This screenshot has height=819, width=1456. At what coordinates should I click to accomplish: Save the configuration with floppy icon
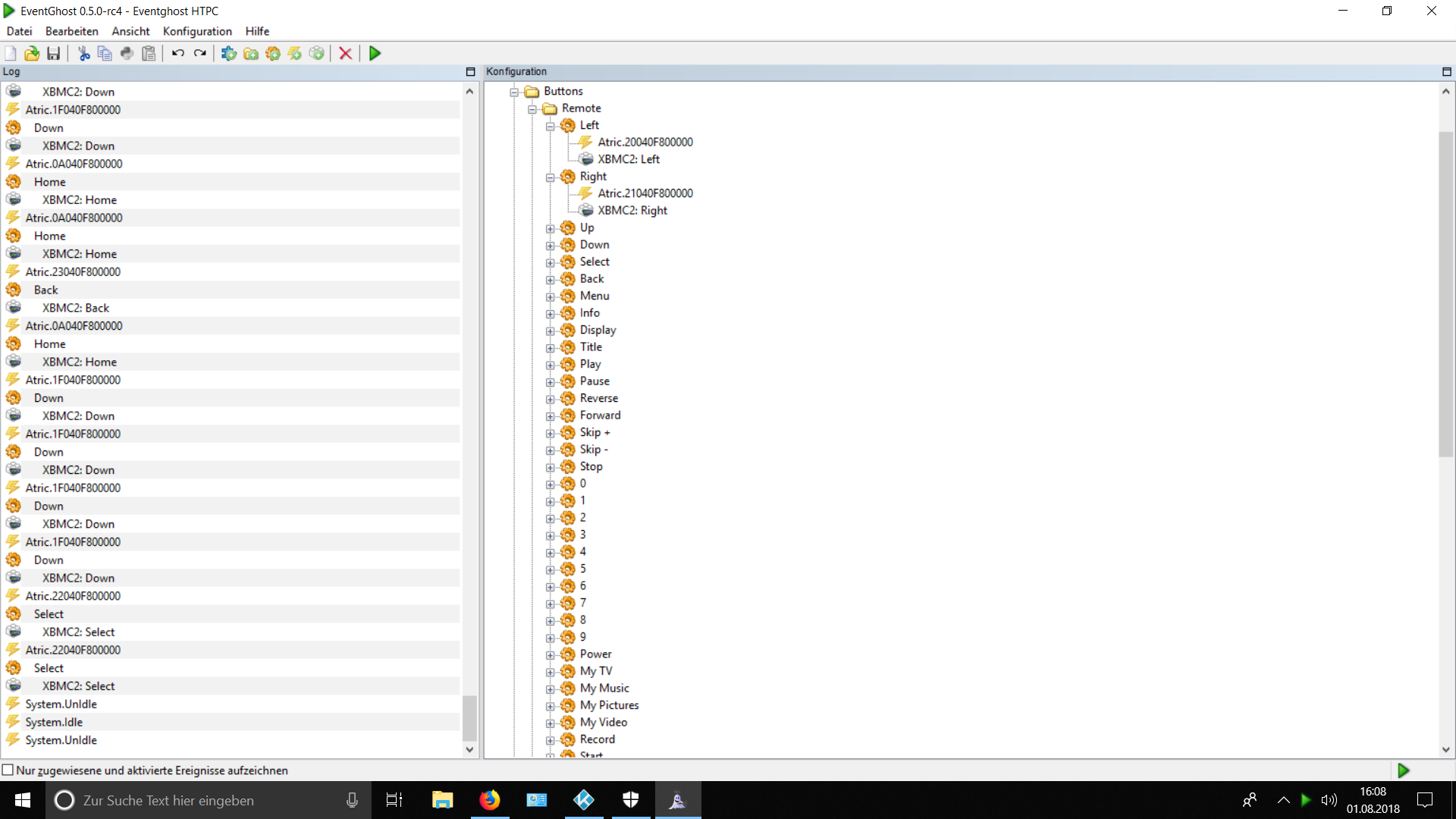[53, 53]
